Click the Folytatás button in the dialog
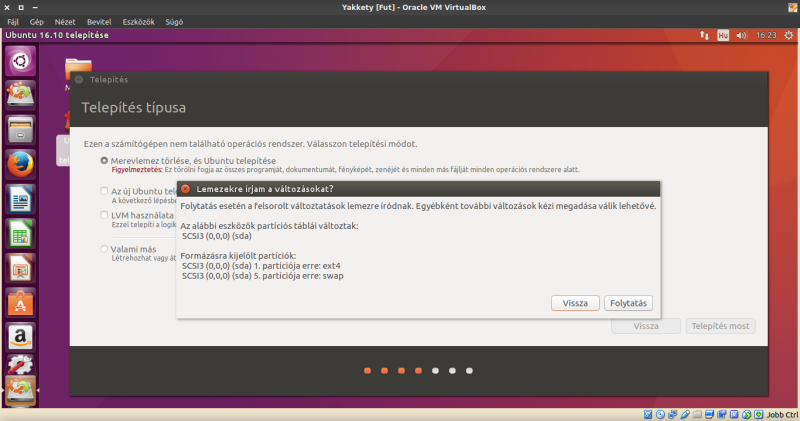The image size is (800, 421). pos(630,302)
